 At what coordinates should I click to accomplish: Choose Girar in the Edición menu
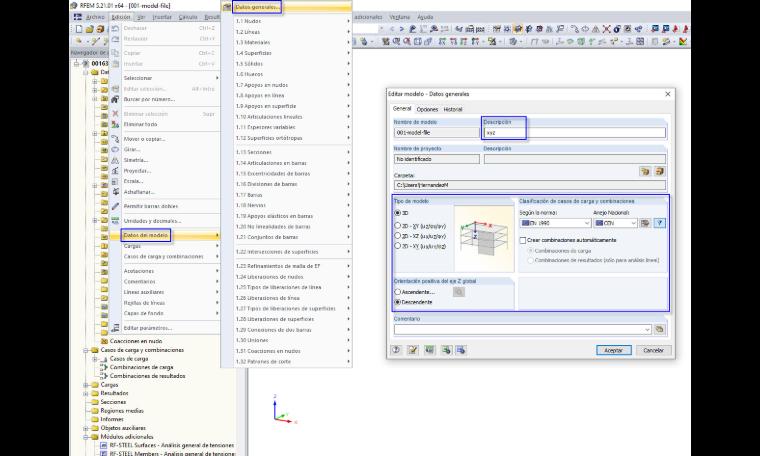click(x=131, y=149)
